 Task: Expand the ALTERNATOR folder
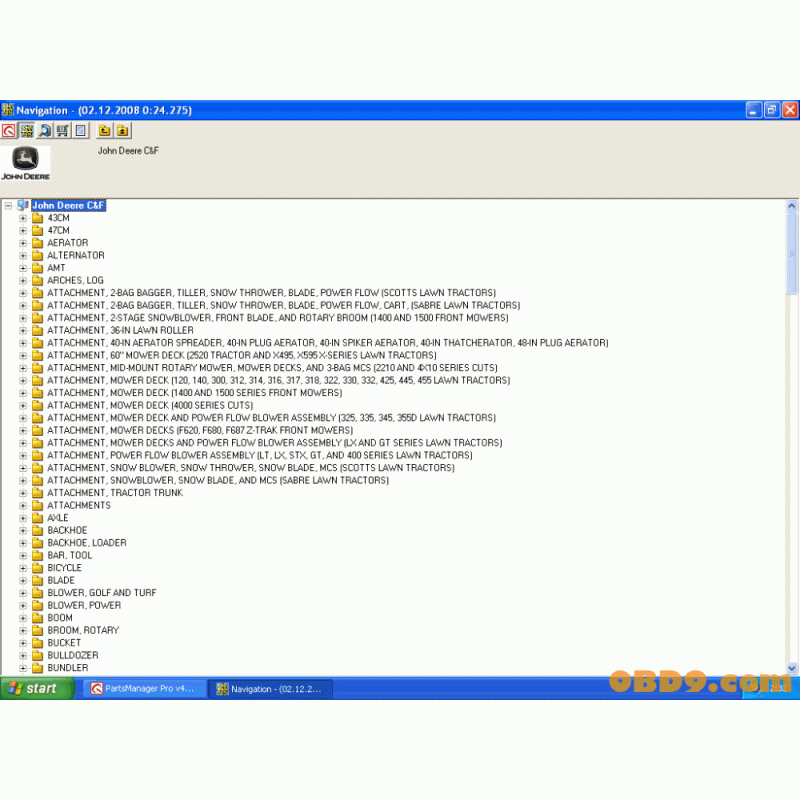click(23, 256)
